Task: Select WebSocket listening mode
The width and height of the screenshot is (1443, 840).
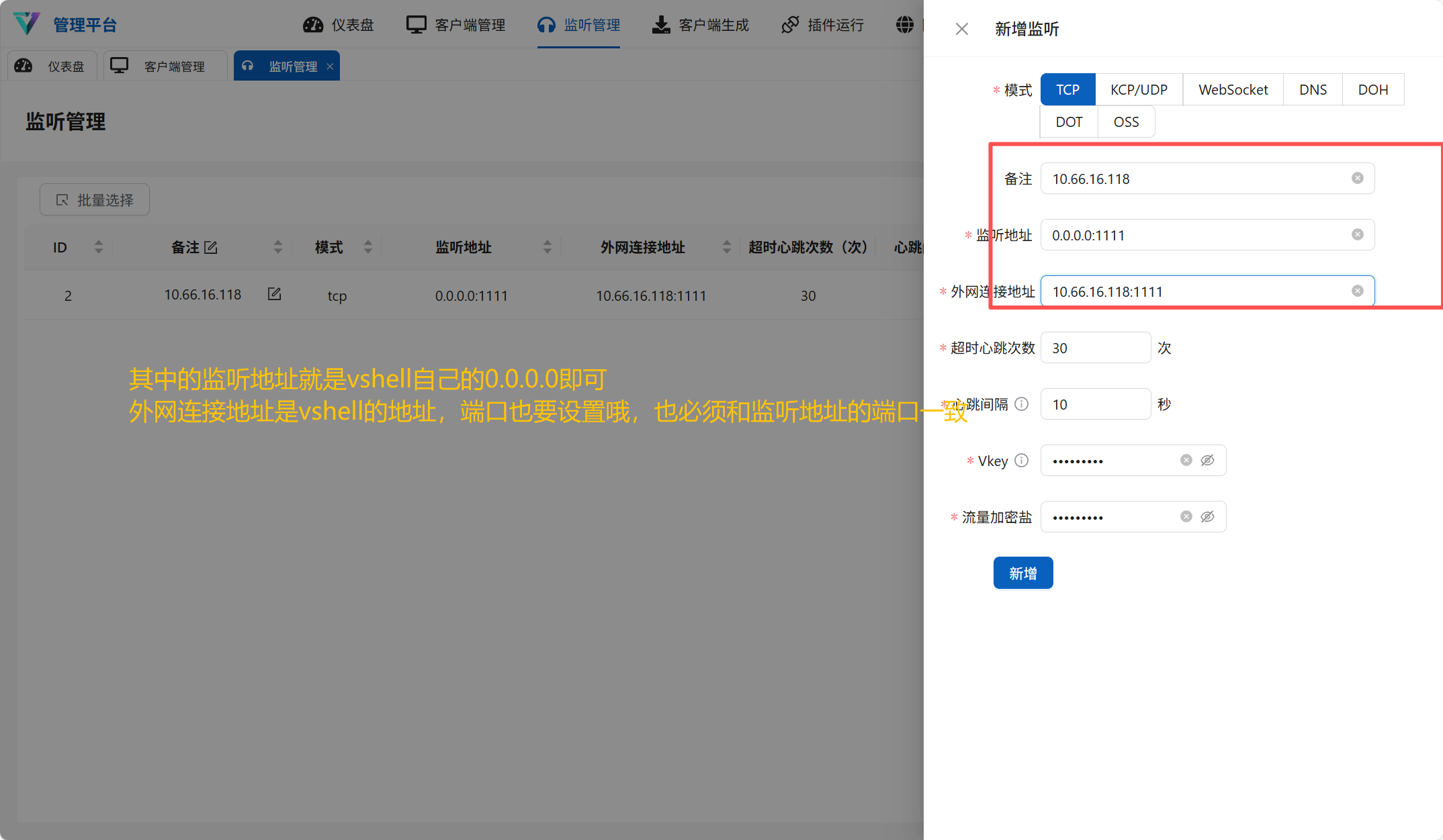Action: tap(1233, 89)
